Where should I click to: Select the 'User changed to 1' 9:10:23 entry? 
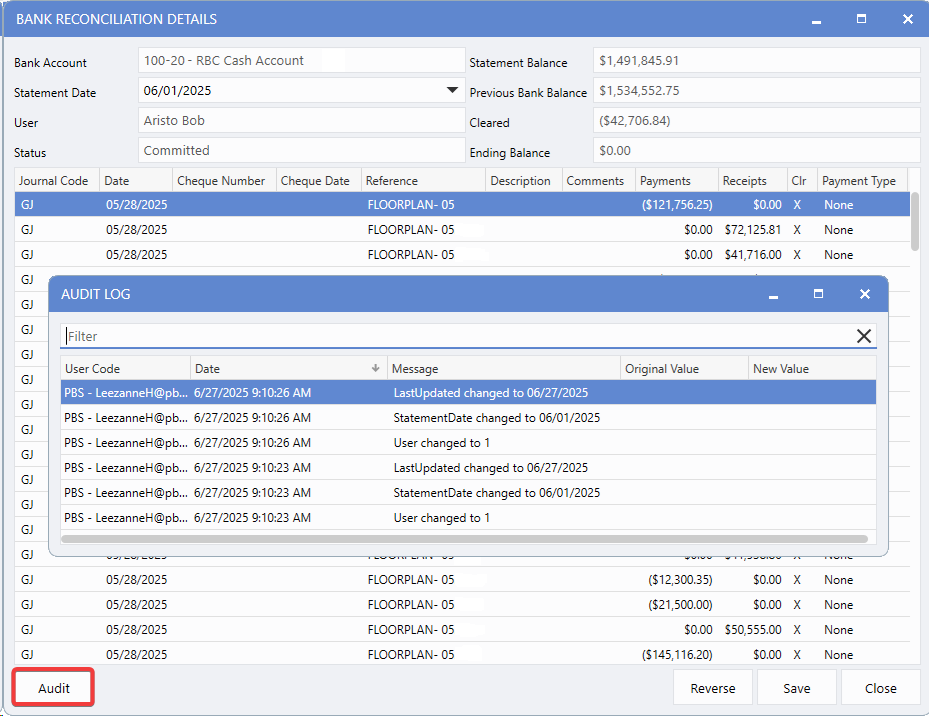pyautogui.click(x=441, y=518)
